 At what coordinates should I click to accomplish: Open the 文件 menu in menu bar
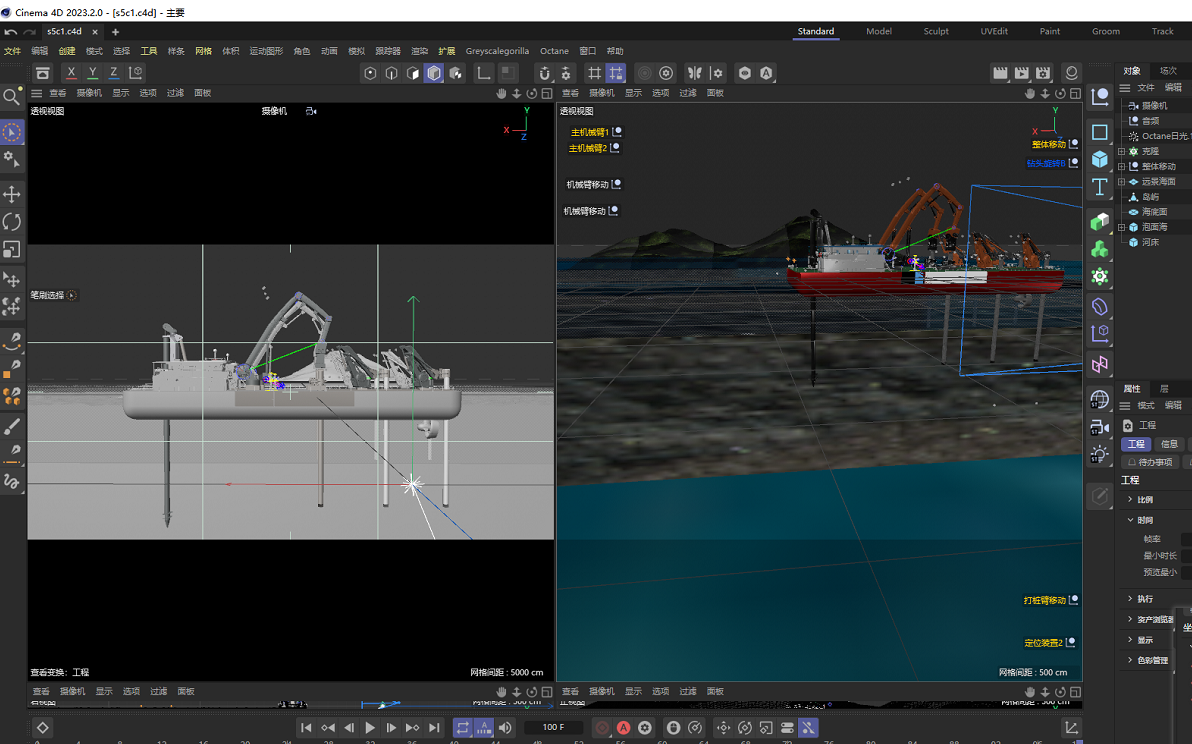point(13,51)
